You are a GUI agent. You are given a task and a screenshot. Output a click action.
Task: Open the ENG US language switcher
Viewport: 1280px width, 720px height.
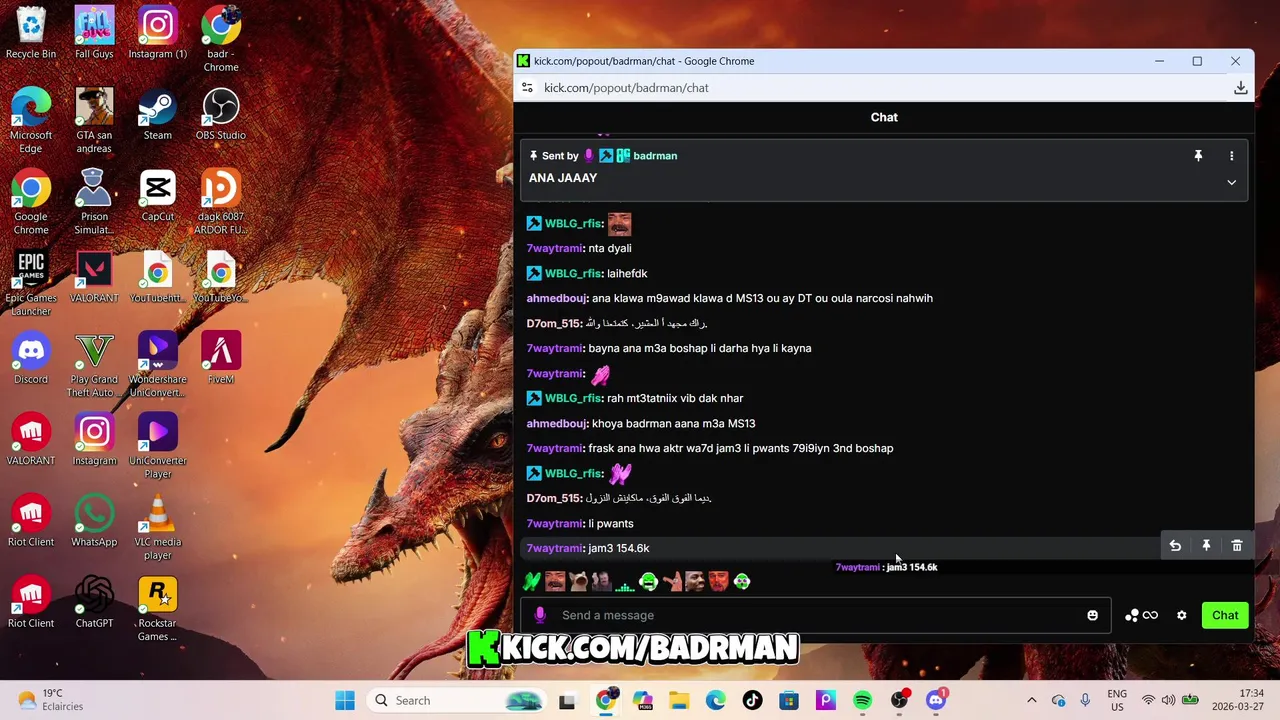[x=1117, y=700]
